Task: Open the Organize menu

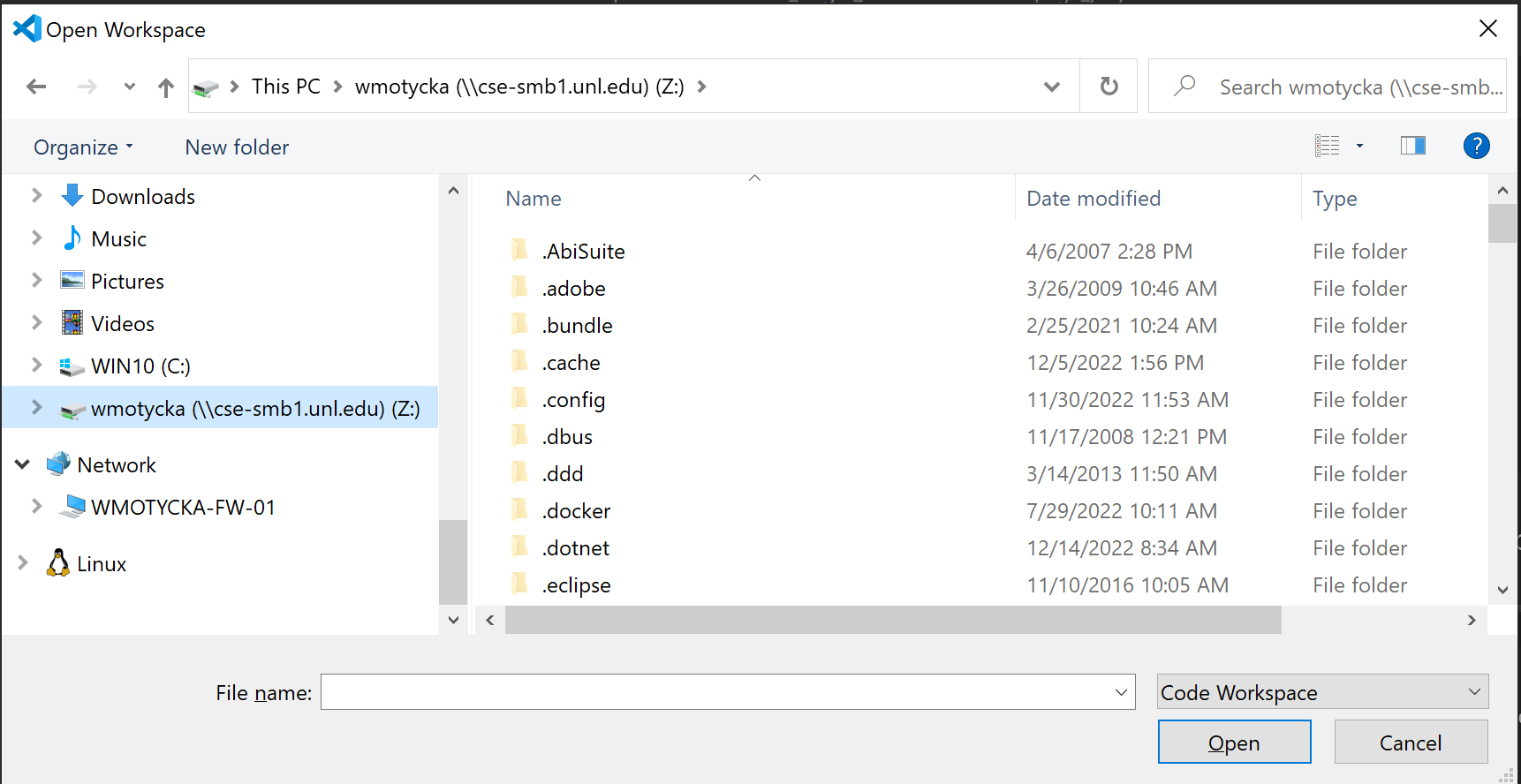Action: coord(83,147)
